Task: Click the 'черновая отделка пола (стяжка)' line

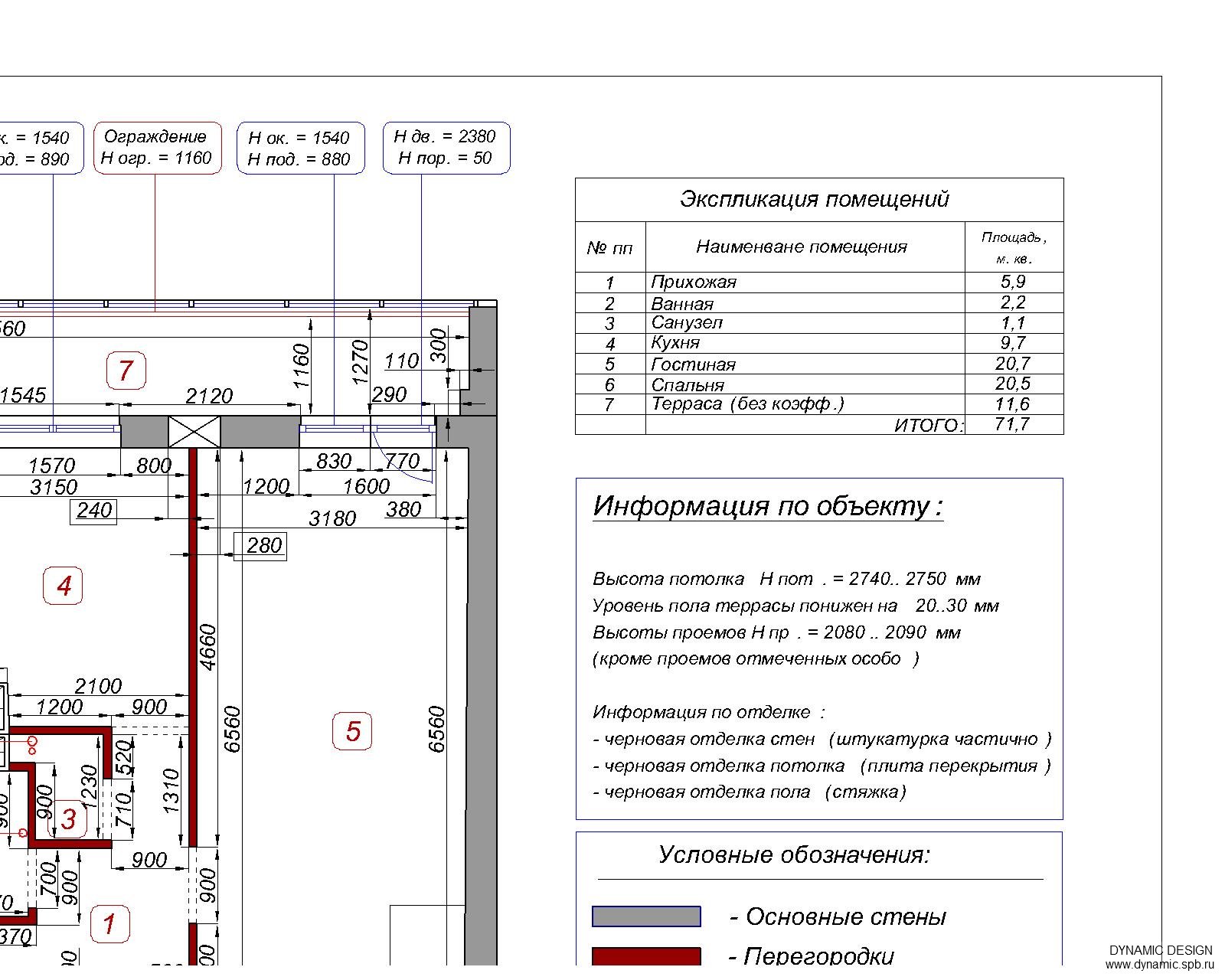Action: (x=750, y=792)
